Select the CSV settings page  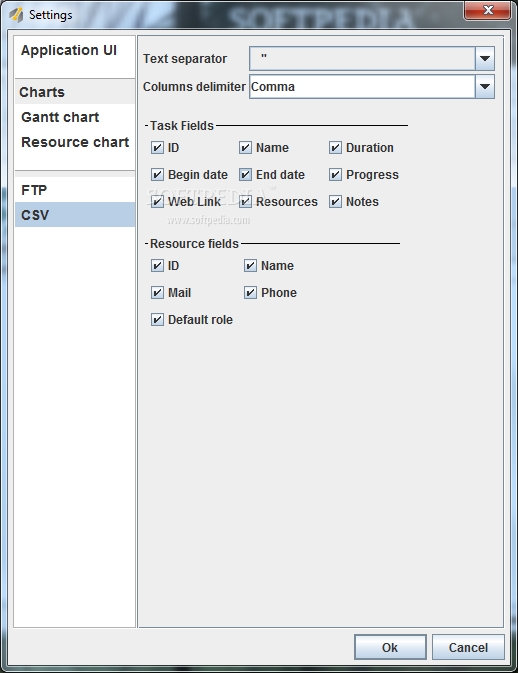[75, 215]
